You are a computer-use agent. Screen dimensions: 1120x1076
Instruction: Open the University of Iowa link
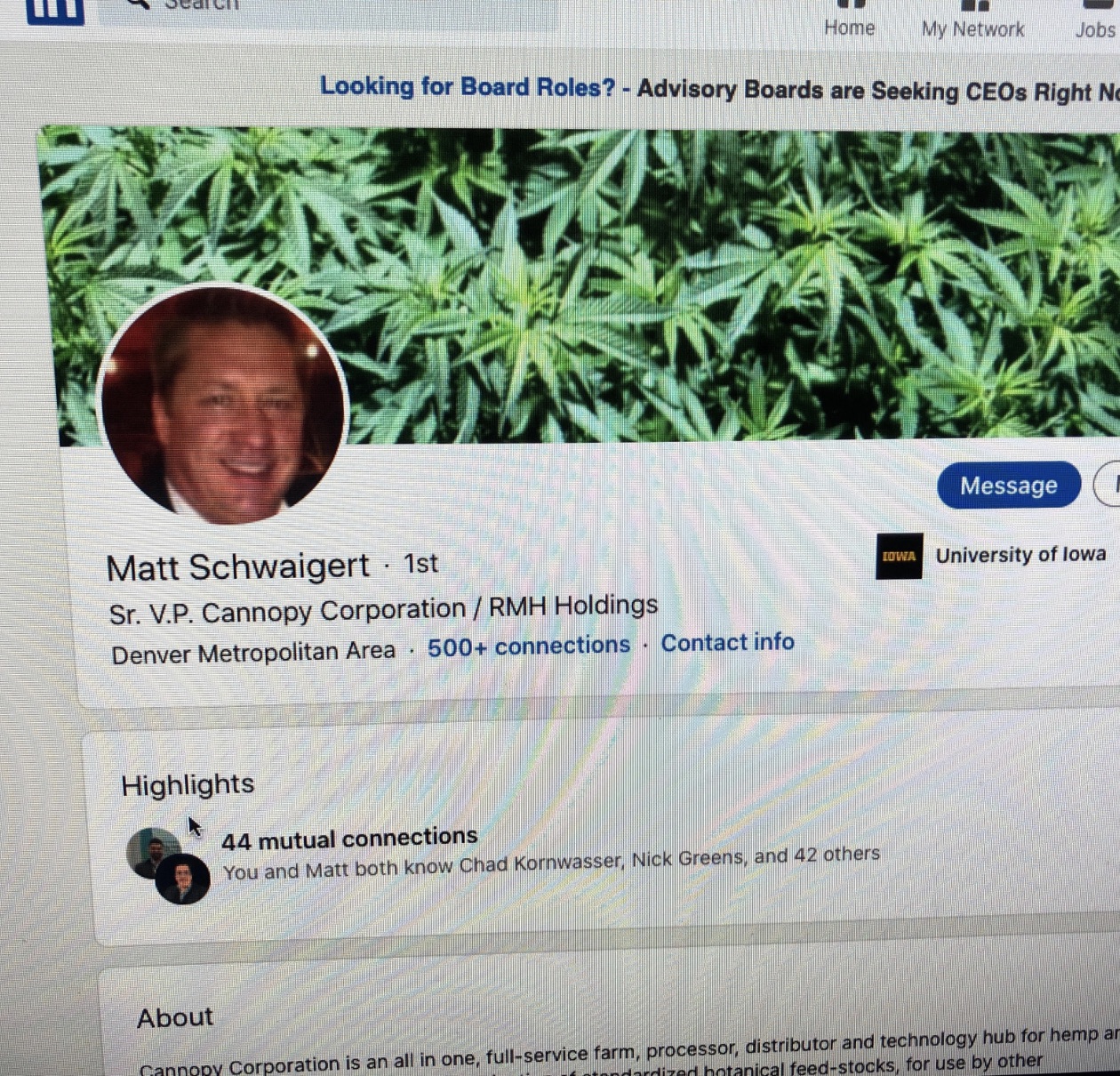click(1020, 555)
